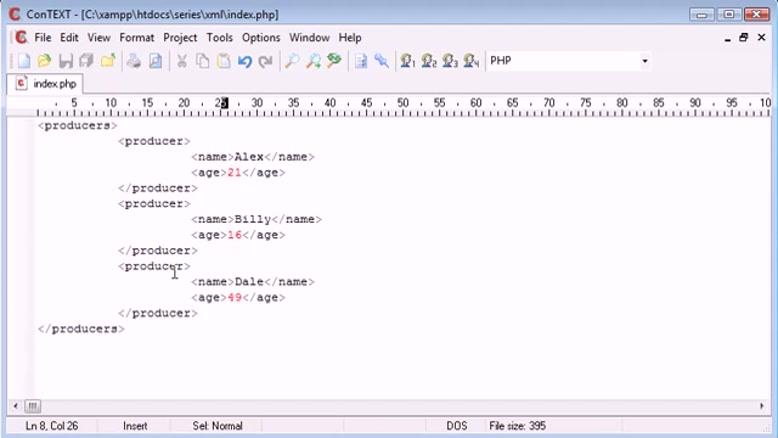Run user command 3 icon
The image size is (778, 438).
click(x=450, y=61)
